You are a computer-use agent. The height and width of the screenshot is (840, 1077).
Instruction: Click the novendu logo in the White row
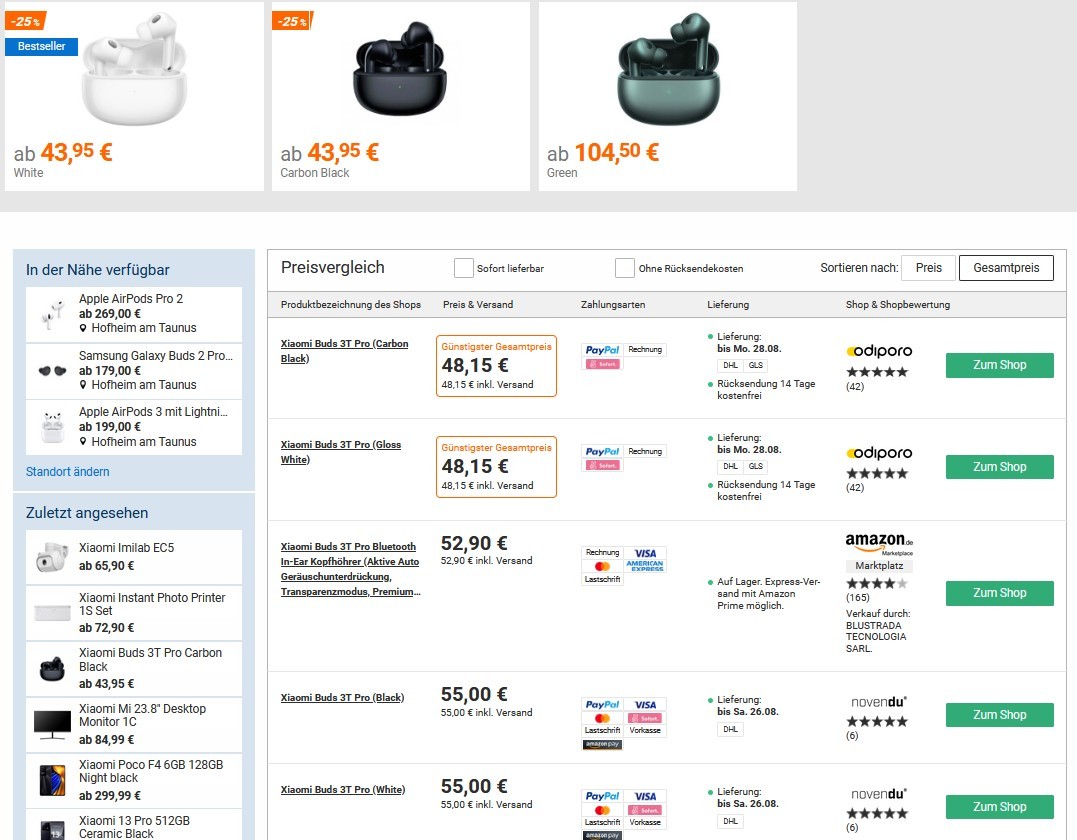[879, 794]
